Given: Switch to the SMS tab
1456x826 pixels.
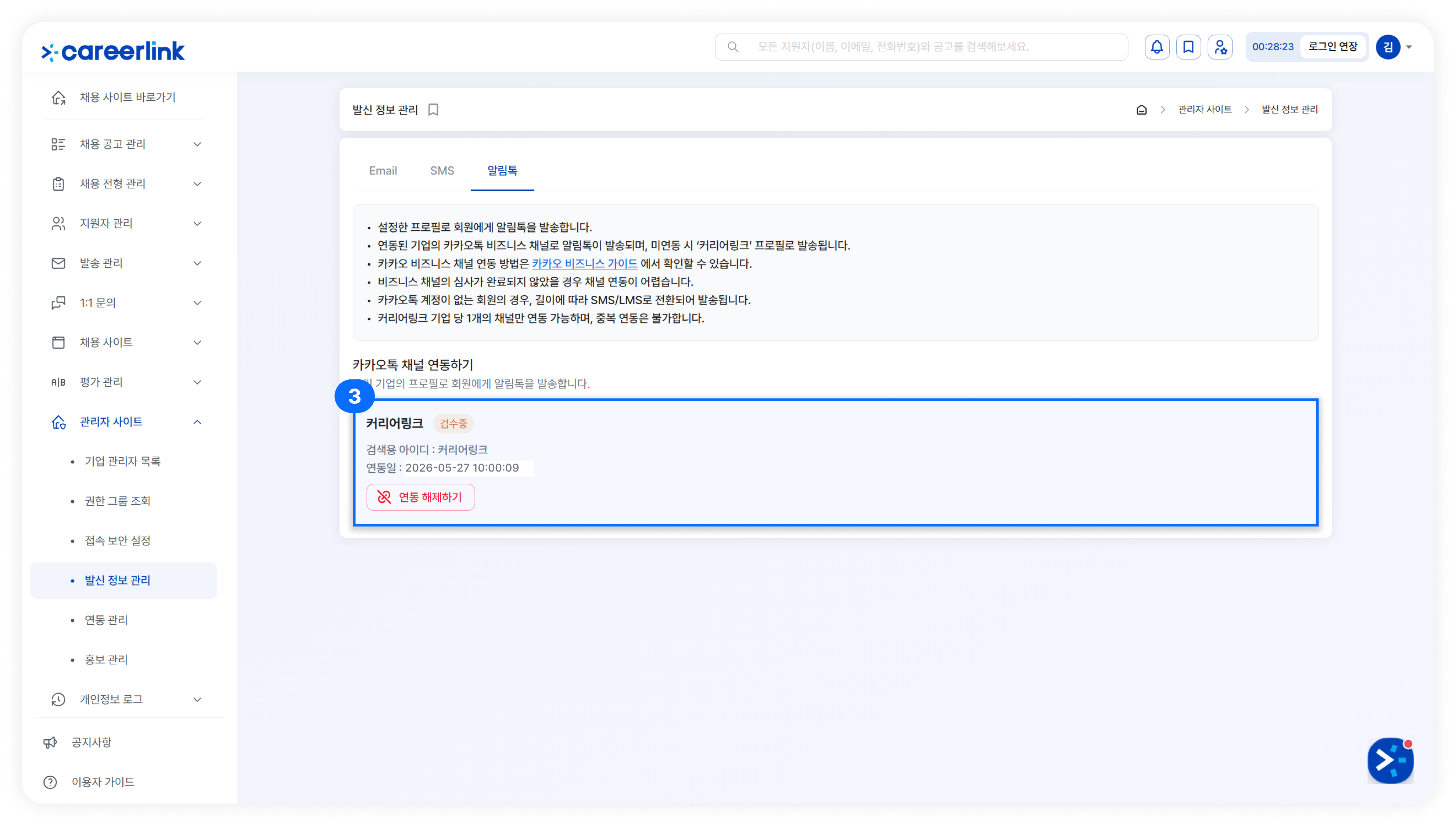Looking at the screenshot, I should point(442,171).
